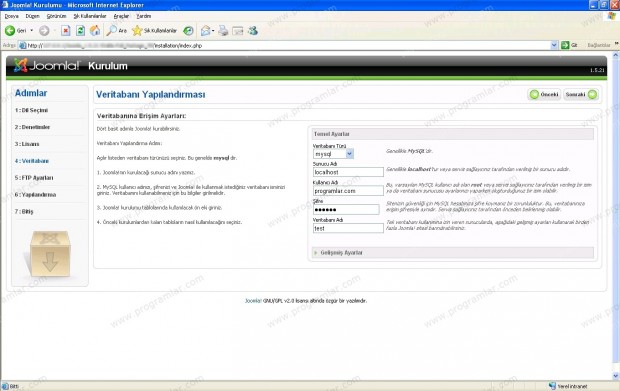Click the History icon in toolbar
Viewport: 620px width, 391px height.
click(x=188, y=31)
